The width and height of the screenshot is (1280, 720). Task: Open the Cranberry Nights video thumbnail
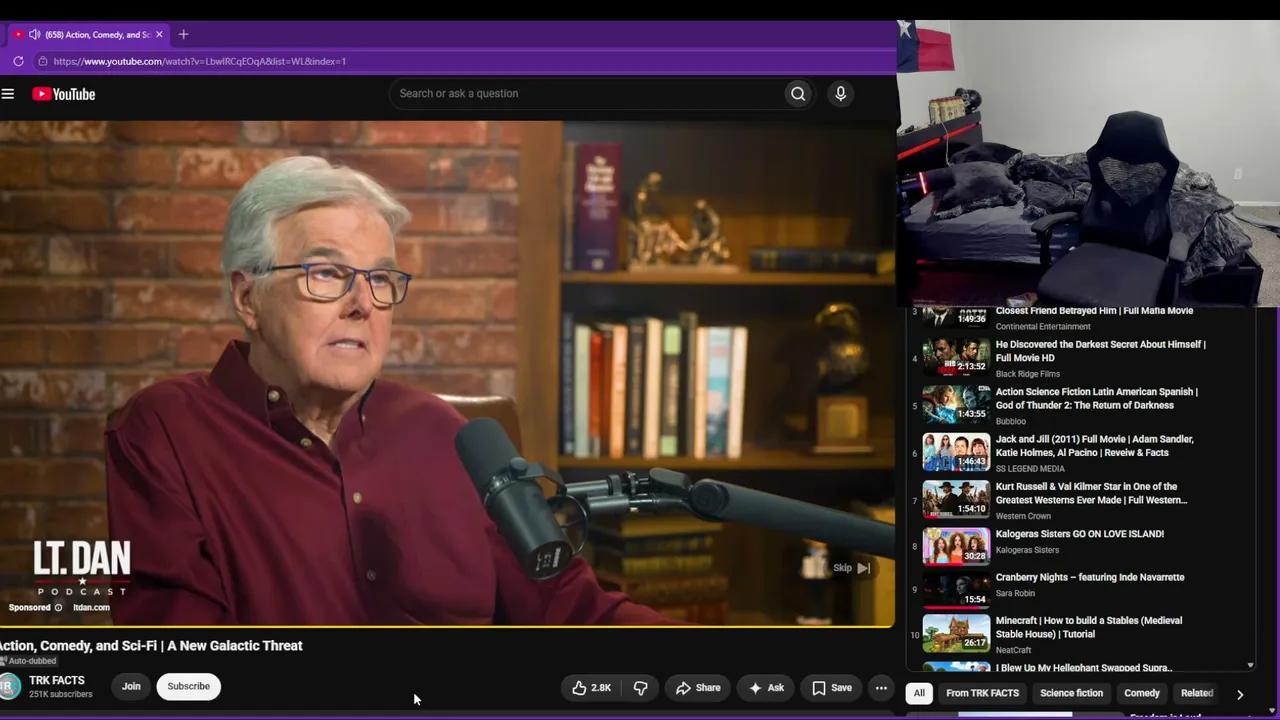956,590
